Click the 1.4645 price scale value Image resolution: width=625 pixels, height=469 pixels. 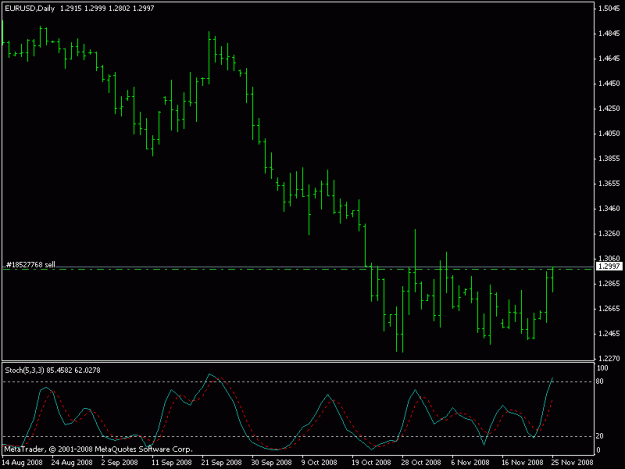pyautogui.click(x=609, y=59)
